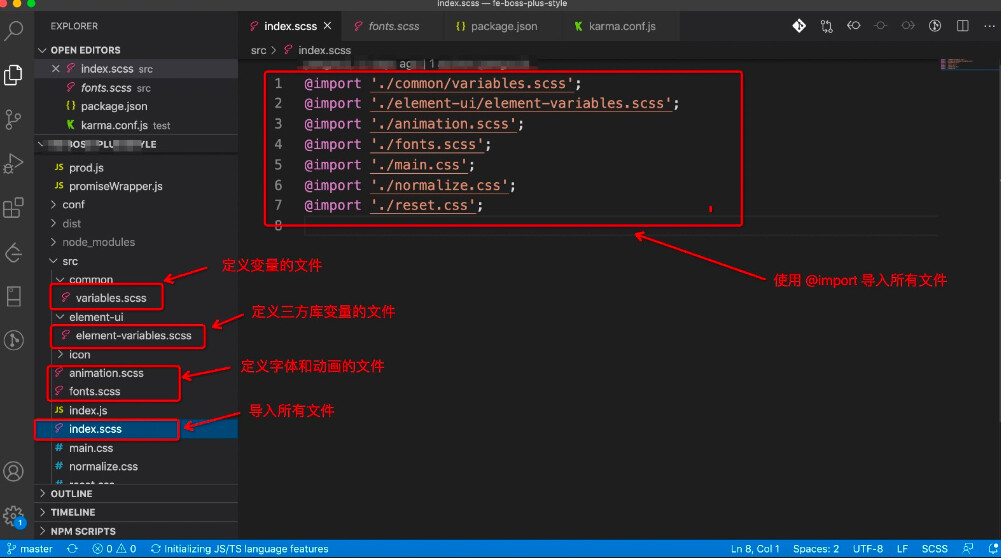
Task: Expand the icon folder
Action: (79, 355)
